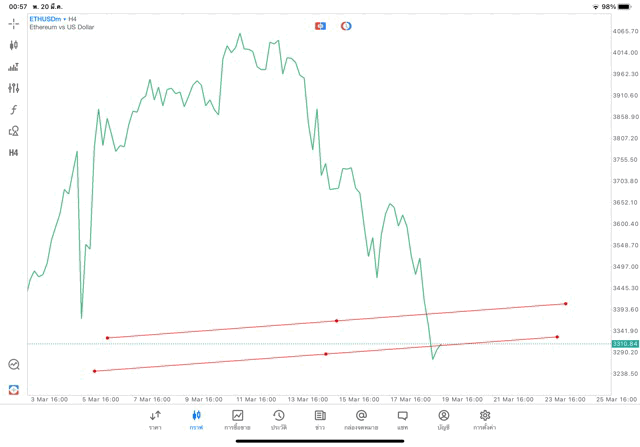This screenshot has width=640, height=447.
Task: Switch to the ราคา (Quotes) tab
Action: click(155, 419)
